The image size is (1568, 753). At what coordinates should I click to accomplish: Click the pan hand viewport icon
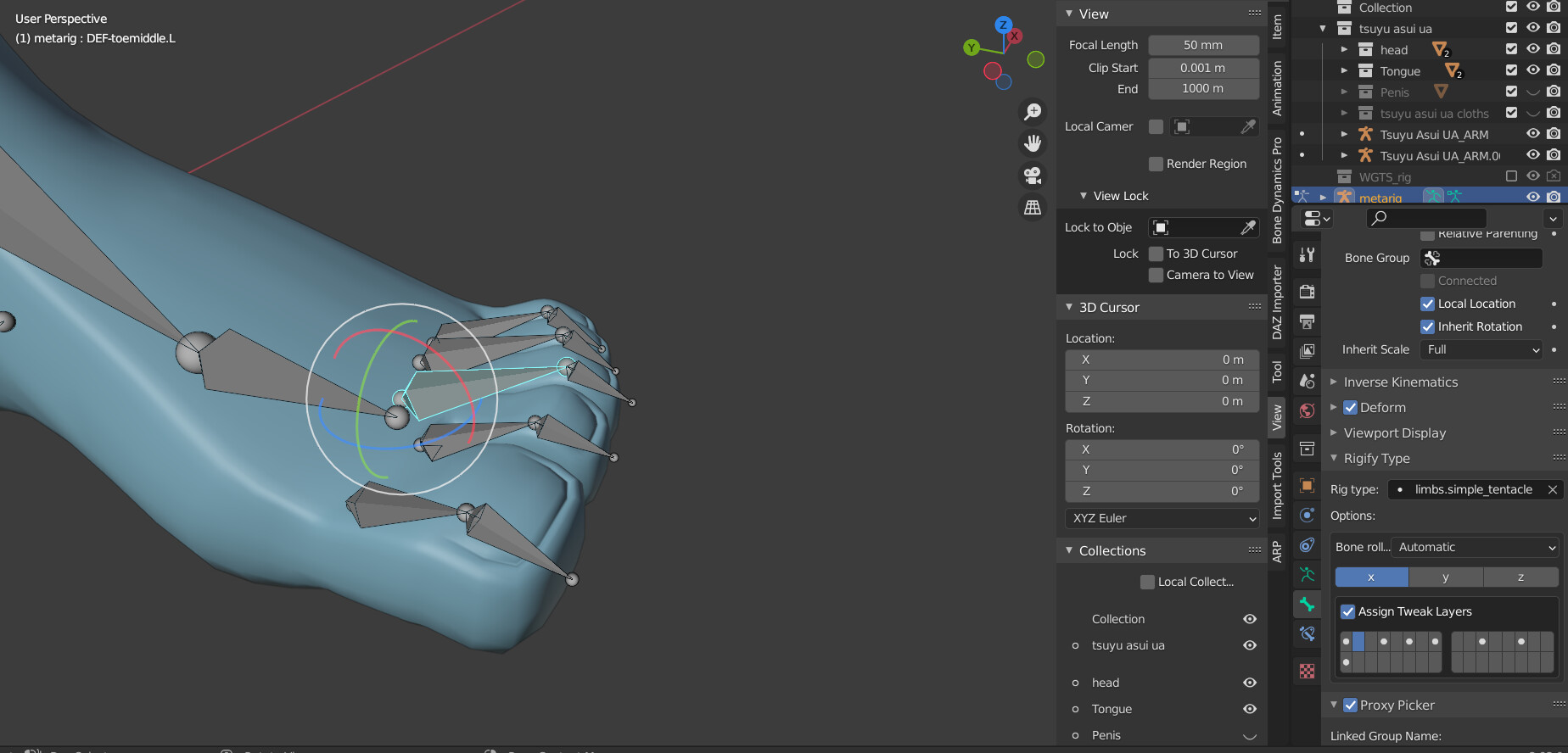pyautogui.click(x=1033, y=143)
